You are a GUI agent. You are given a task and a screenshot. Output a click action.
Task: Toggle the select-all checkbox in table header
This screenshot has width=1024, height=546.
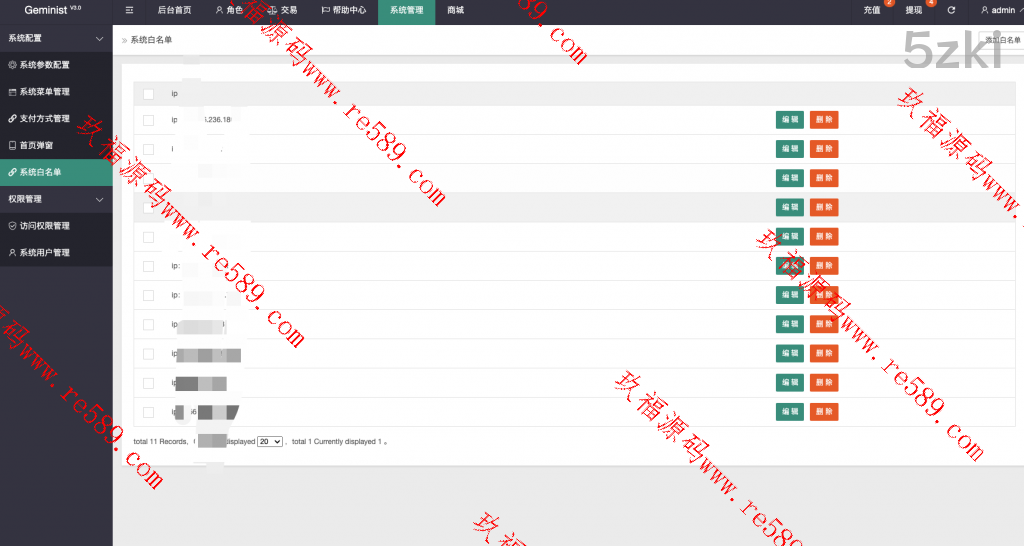click(x=149, y=94)
